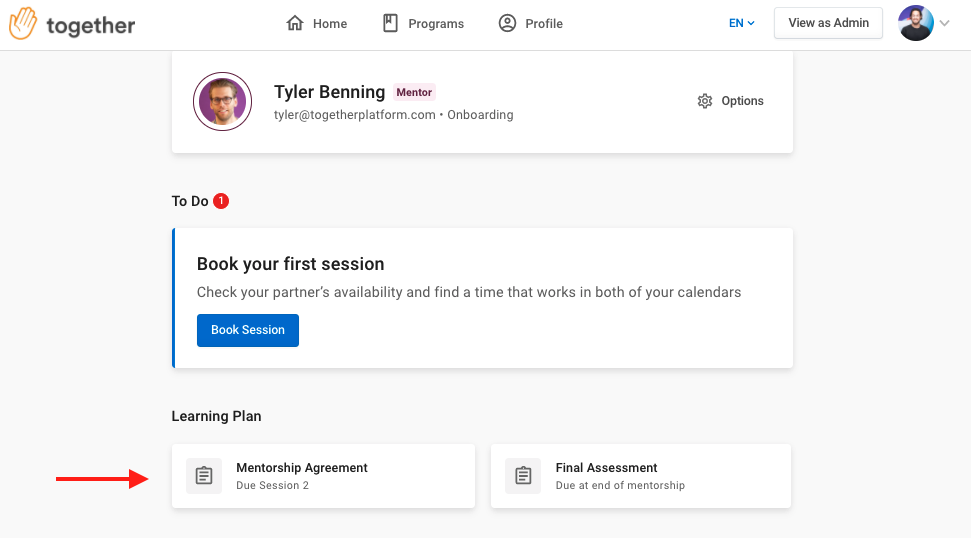Open the user avatar menu

coord(916,23)
